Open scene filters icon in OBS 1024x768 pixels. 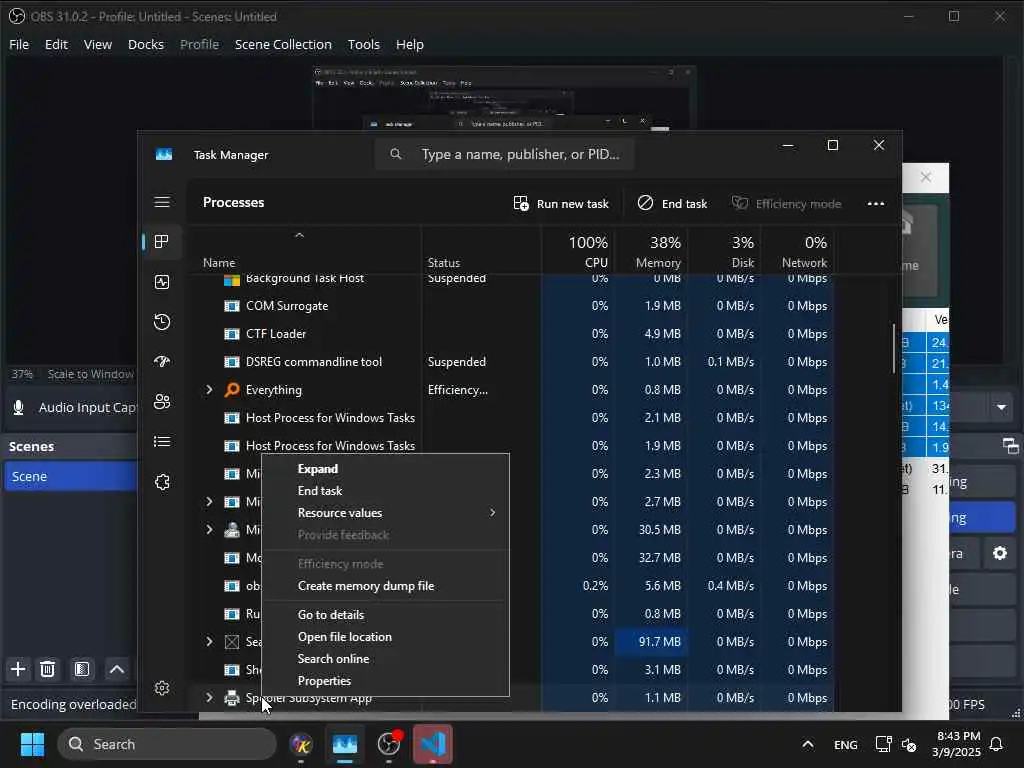[x=82, y=669]
